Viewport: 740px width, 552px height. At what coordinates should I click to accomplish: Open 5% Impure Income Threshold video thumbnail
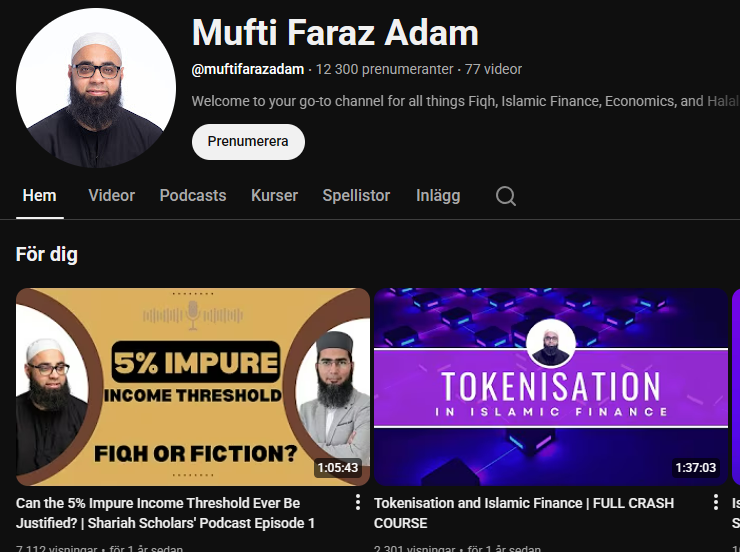(x=193, y=387)
